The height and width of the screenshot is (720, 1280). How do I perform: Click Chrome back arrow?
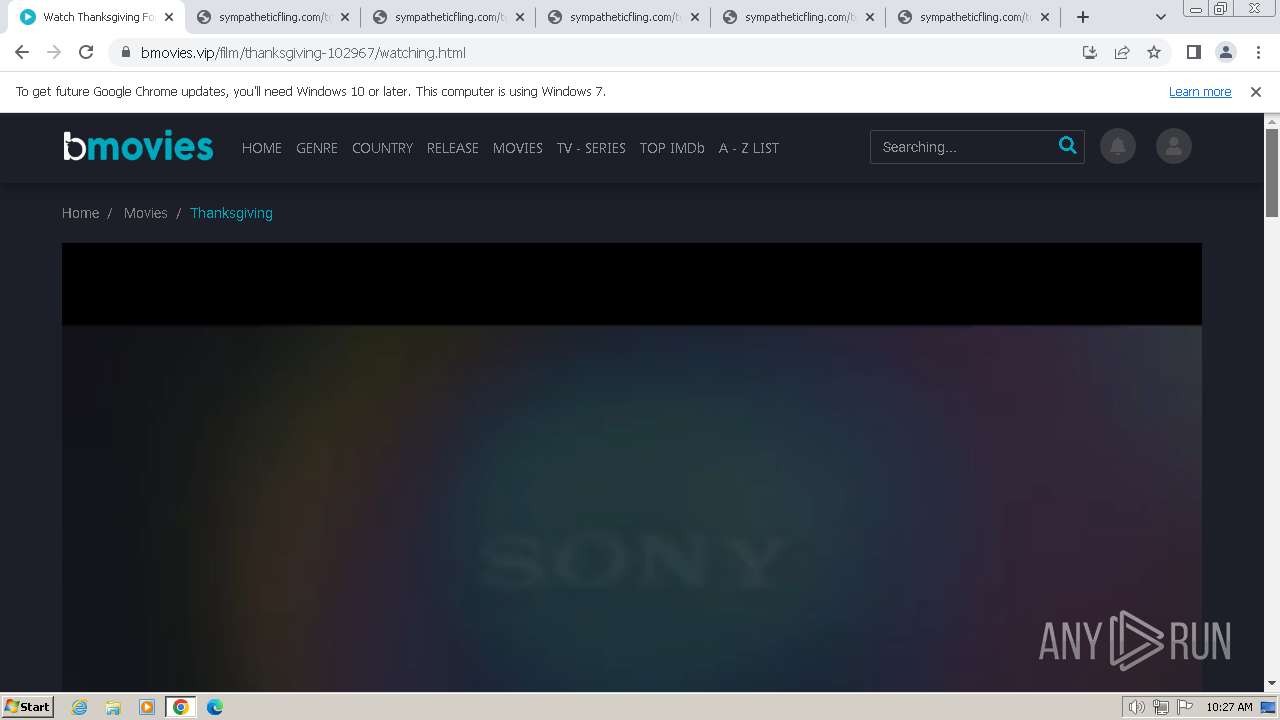(x=22, y=52)
